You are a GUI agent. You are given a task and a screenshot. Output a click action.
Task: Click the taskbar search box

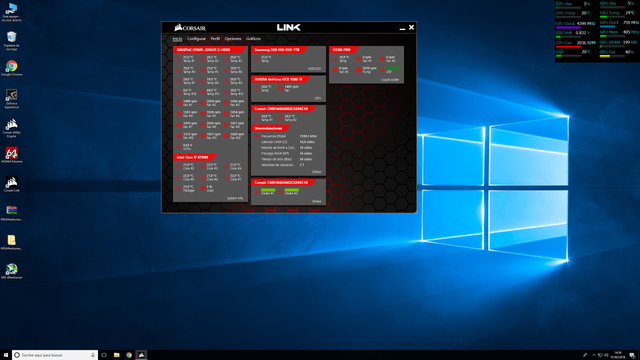click(55, 355)
